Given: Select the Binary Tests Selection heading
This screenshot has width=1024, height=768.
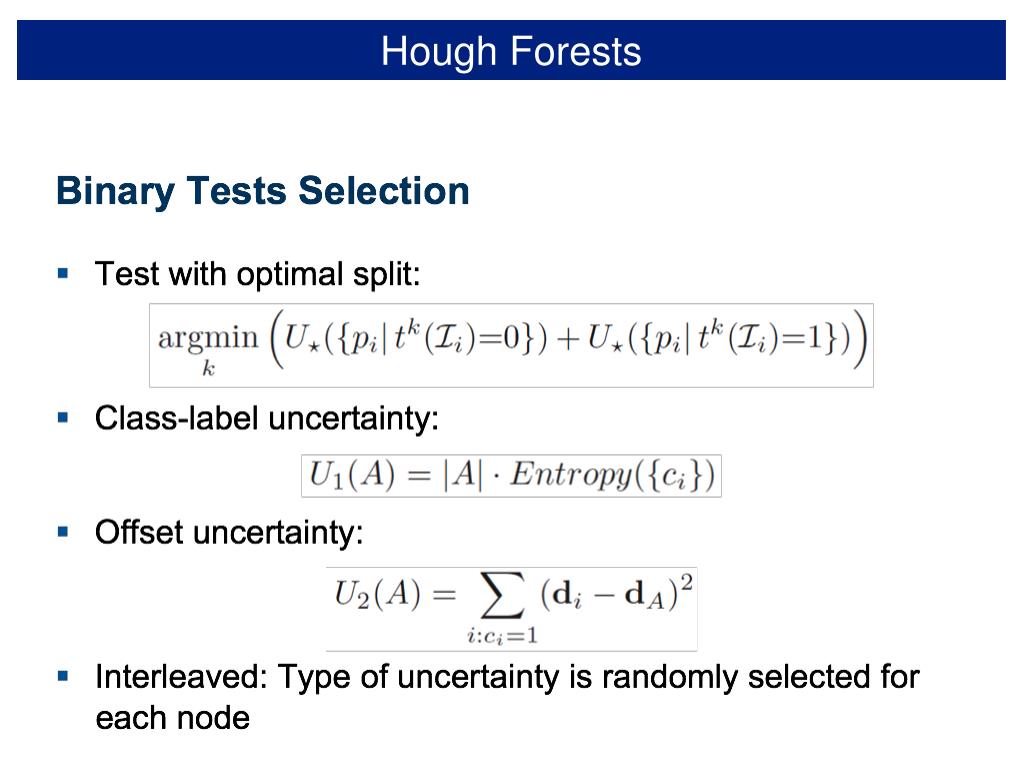Looking at the screenshot, I should [263, 191].
